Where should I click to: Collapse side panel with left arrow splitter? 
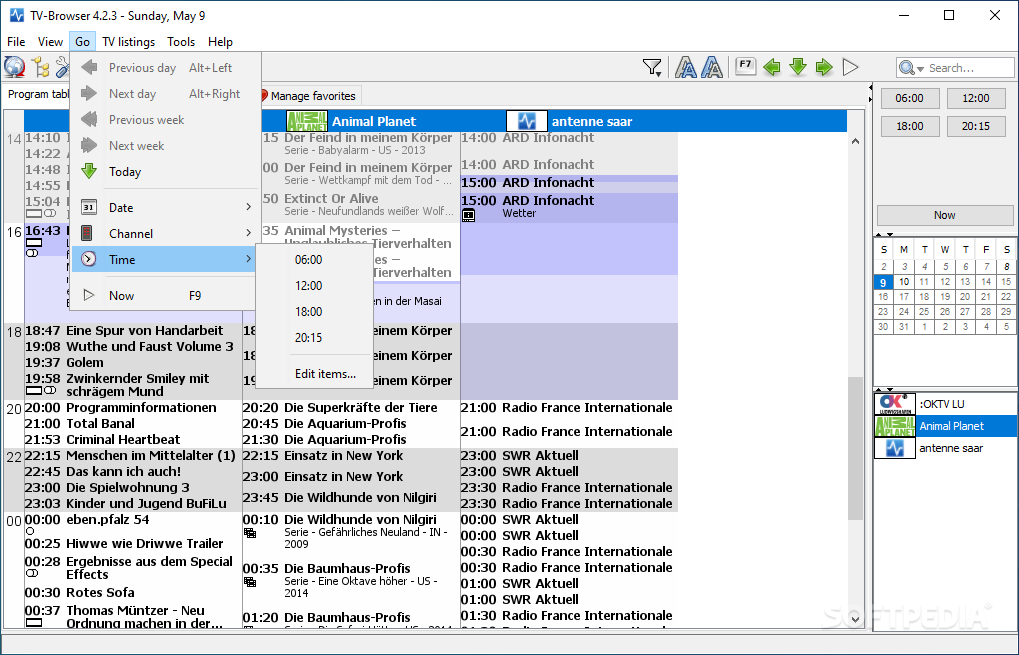[x=870, y=87]
